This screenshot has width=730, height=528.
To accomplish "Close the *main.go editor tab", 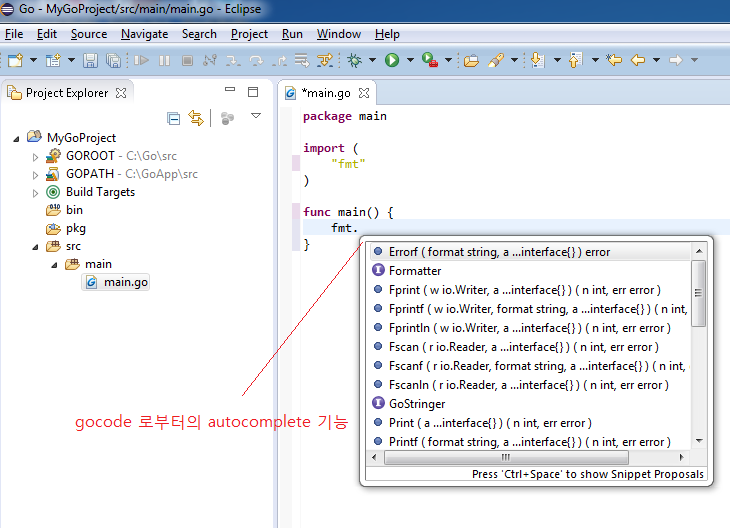I will (x=364, y=93).
